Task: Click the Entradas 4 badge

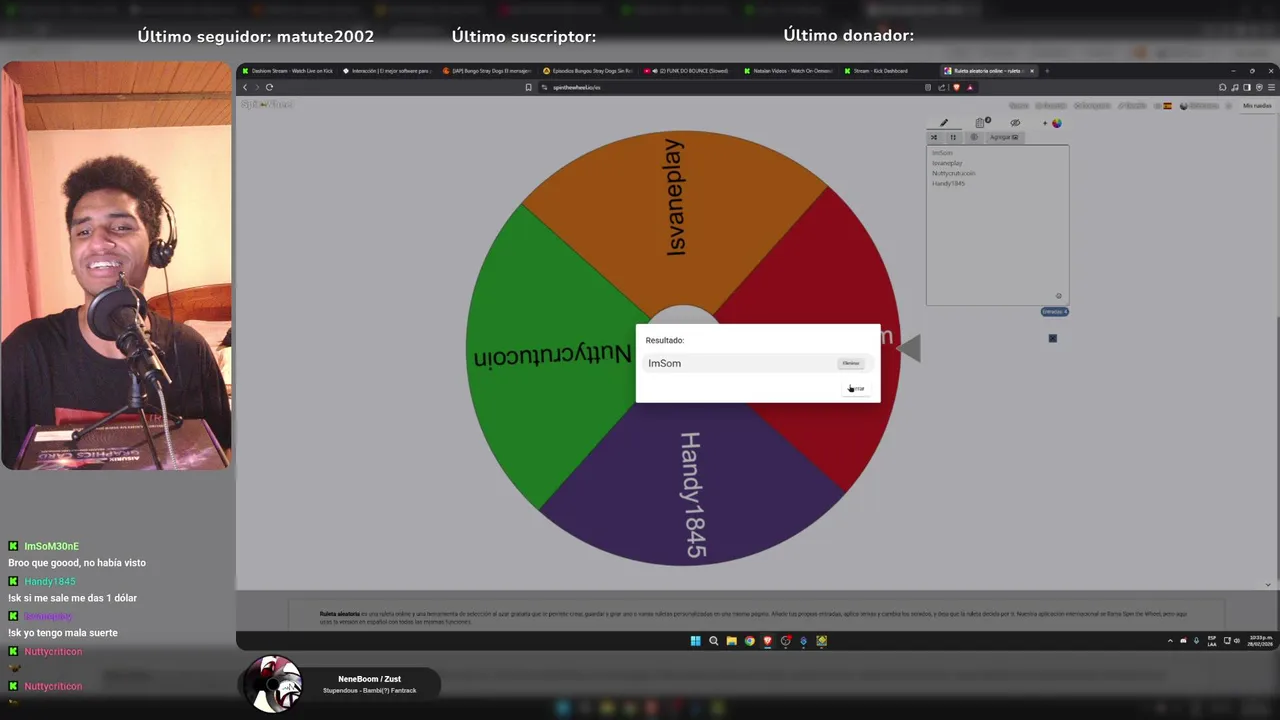Action: pyautogui.click(x=1055, y=312)
